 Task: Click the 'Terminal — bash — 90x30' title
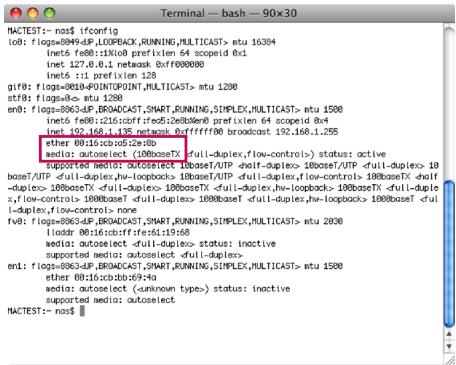[x=228, y=13]
